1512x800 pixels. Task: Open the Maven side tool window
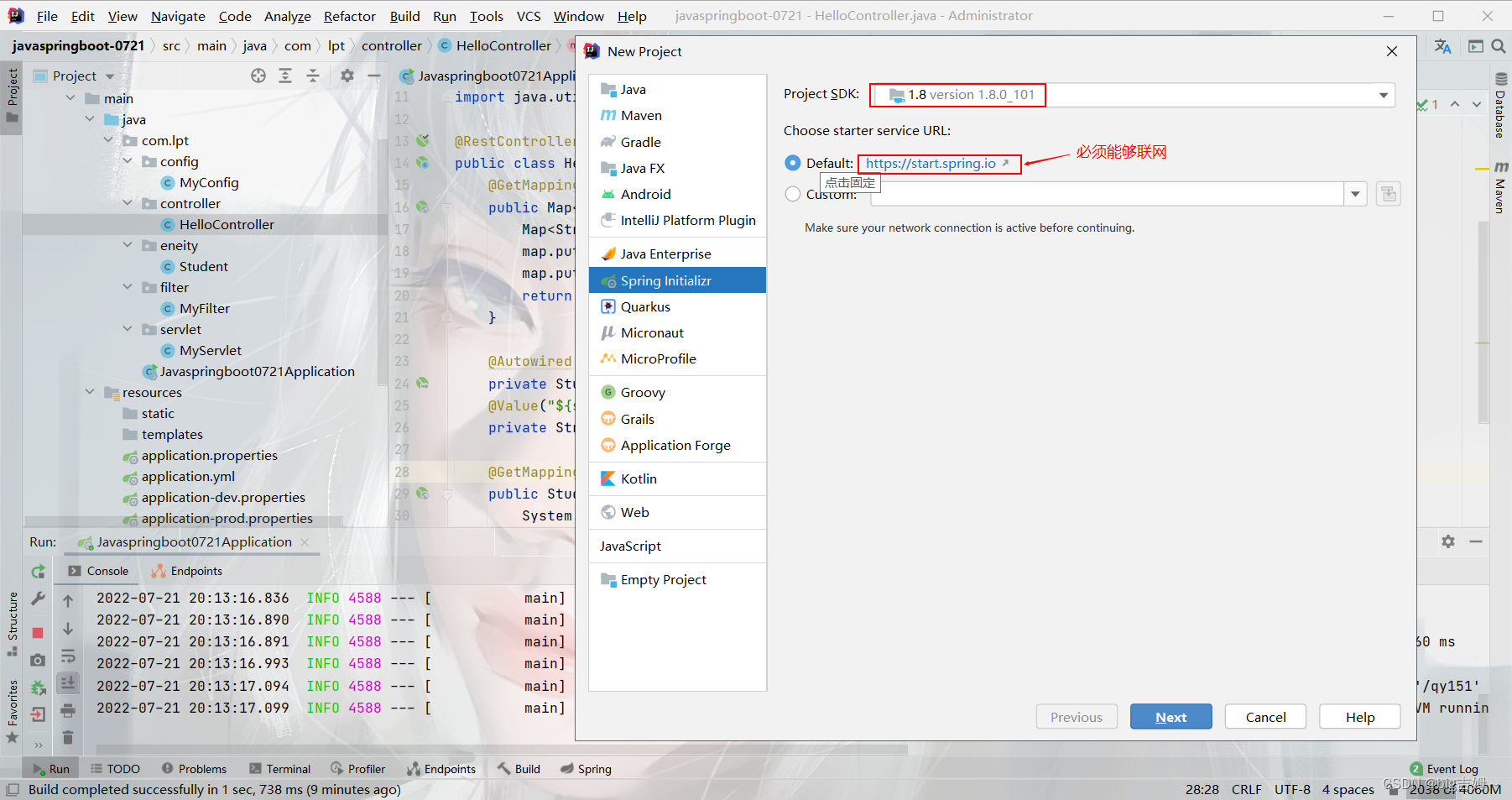click(1500, 187)
